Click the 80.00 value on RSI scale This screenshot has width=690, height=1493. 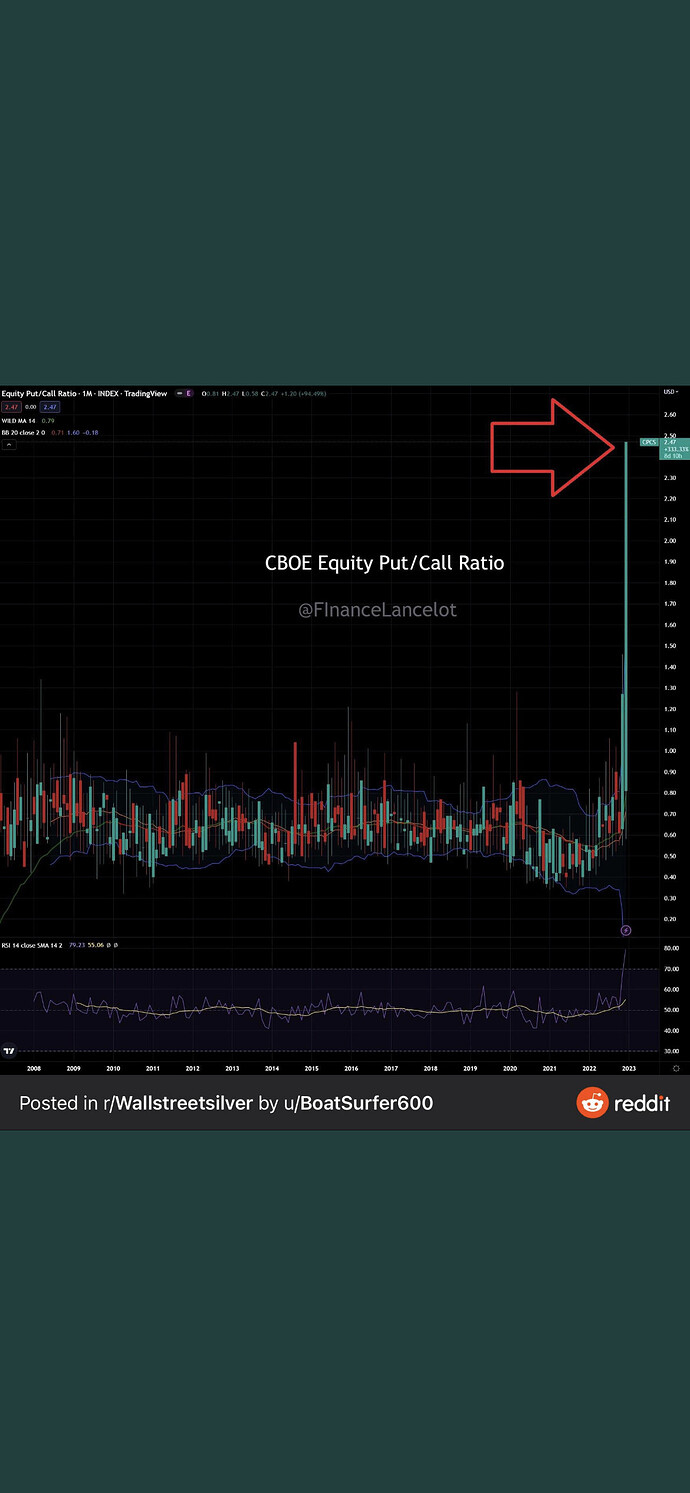(671, 948)
